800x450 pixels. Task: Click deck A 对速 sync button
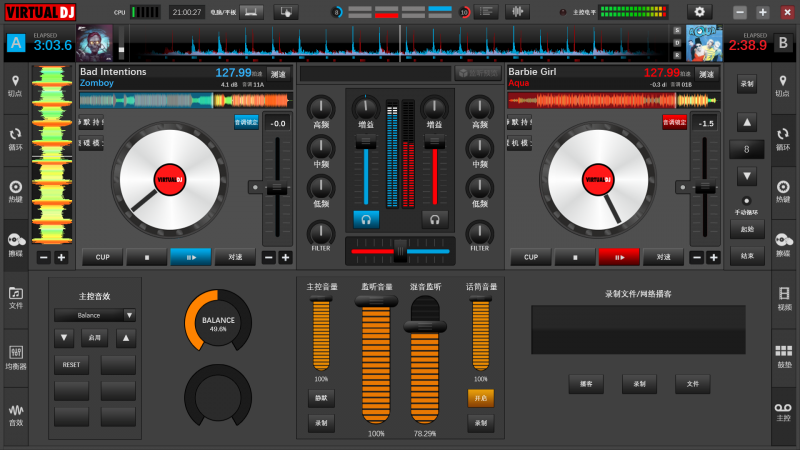tap(235, 257)
